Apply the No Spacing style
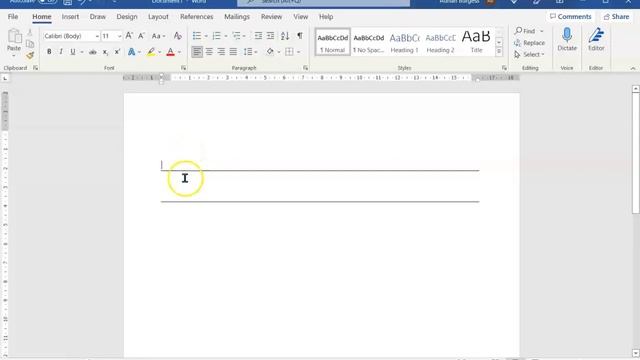 click(369, 42)
